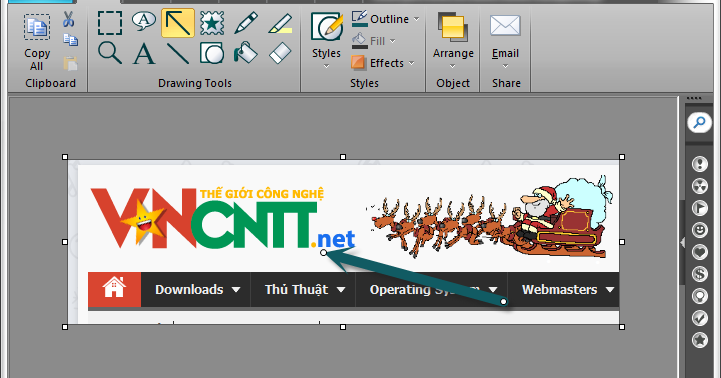Choose the dollar sign stamp

coord(700,274)
